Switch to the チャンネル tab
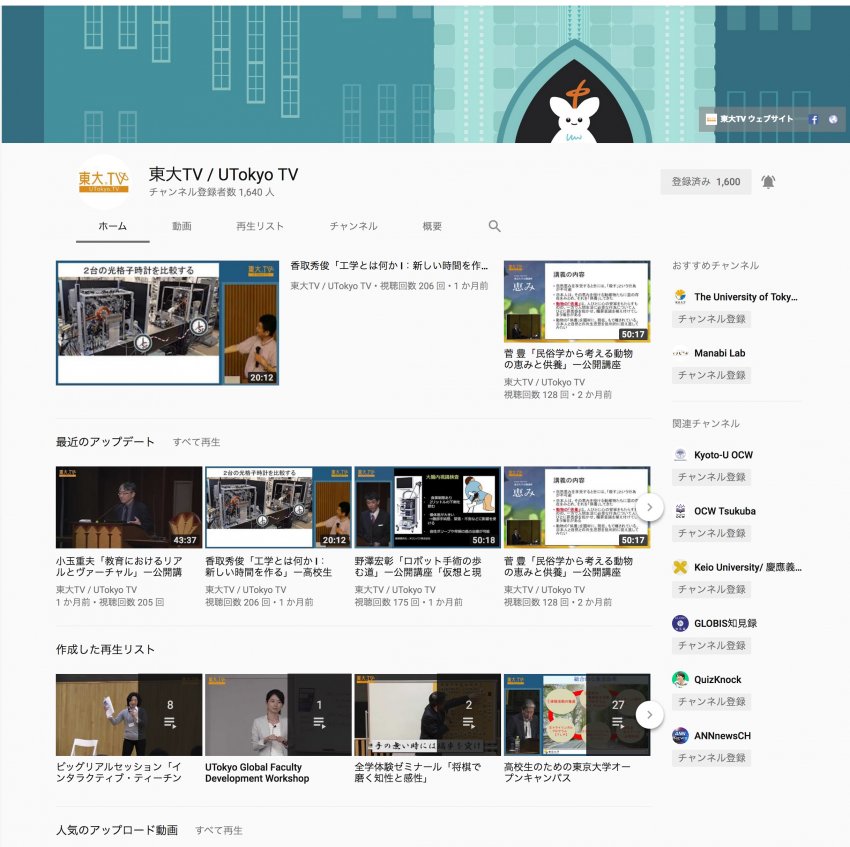Image resolution: width=850 pixels, height=847 pixels. tap(353, 226)
